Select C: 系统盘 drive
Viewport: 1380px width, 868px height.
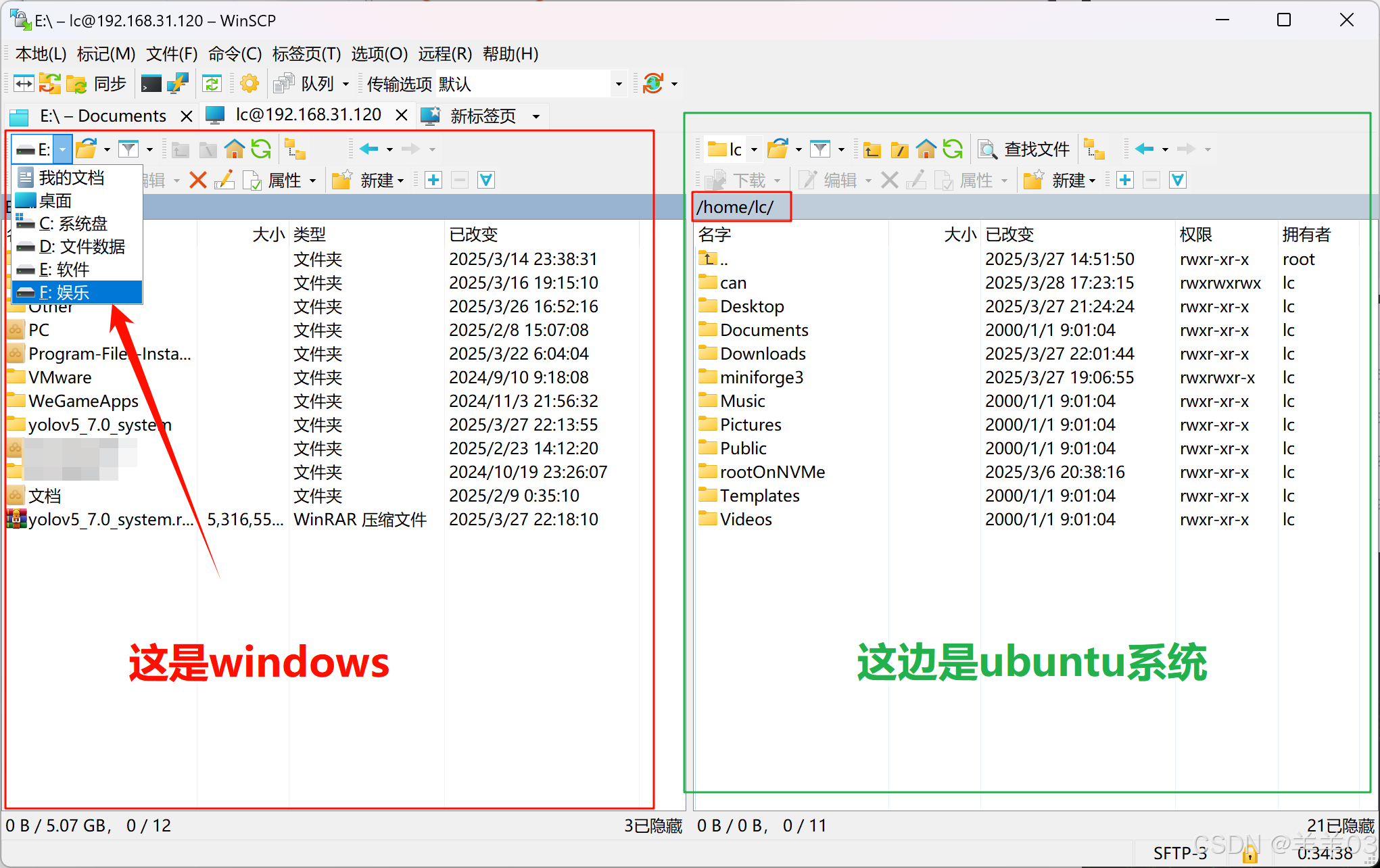pyautogui.click(x=77, y=224)
